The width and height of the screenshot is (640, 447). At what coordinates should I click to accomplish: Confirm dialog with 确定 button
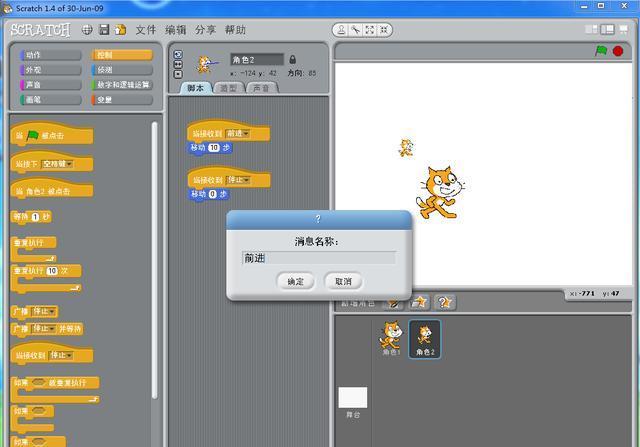tap(296, 281)
